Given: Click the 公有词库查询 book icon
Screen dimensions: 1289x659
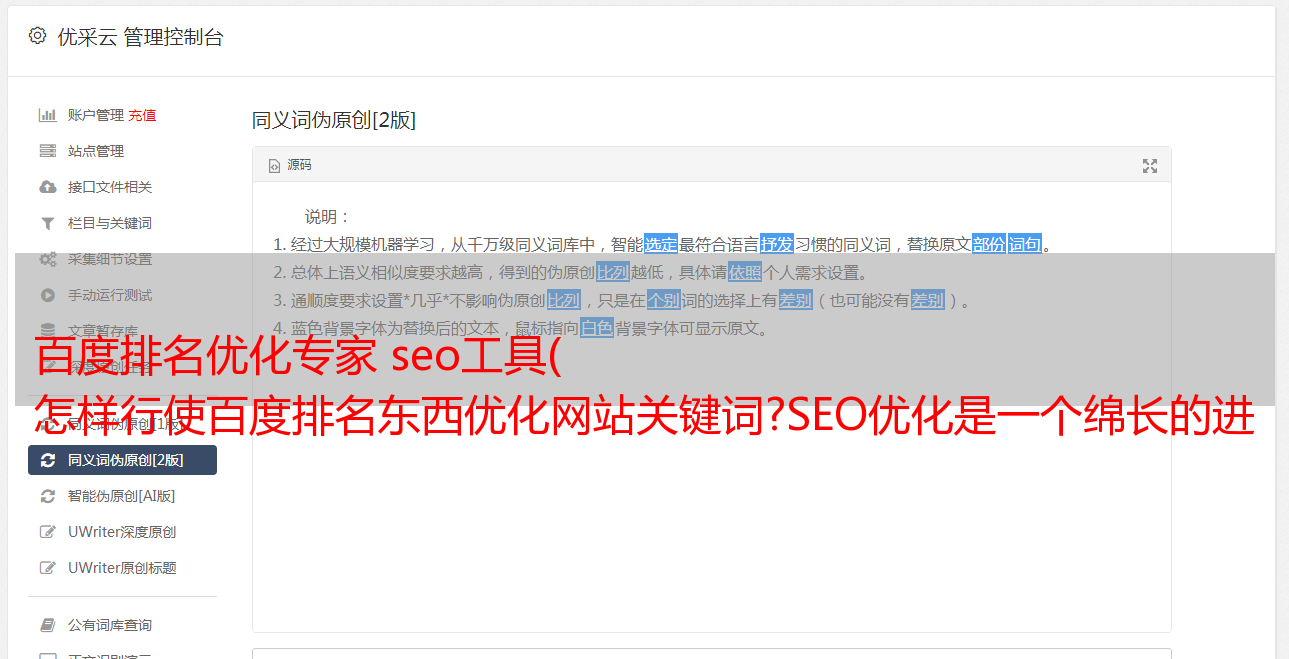Looking at the screenshot, I should [x=47, y=625].
